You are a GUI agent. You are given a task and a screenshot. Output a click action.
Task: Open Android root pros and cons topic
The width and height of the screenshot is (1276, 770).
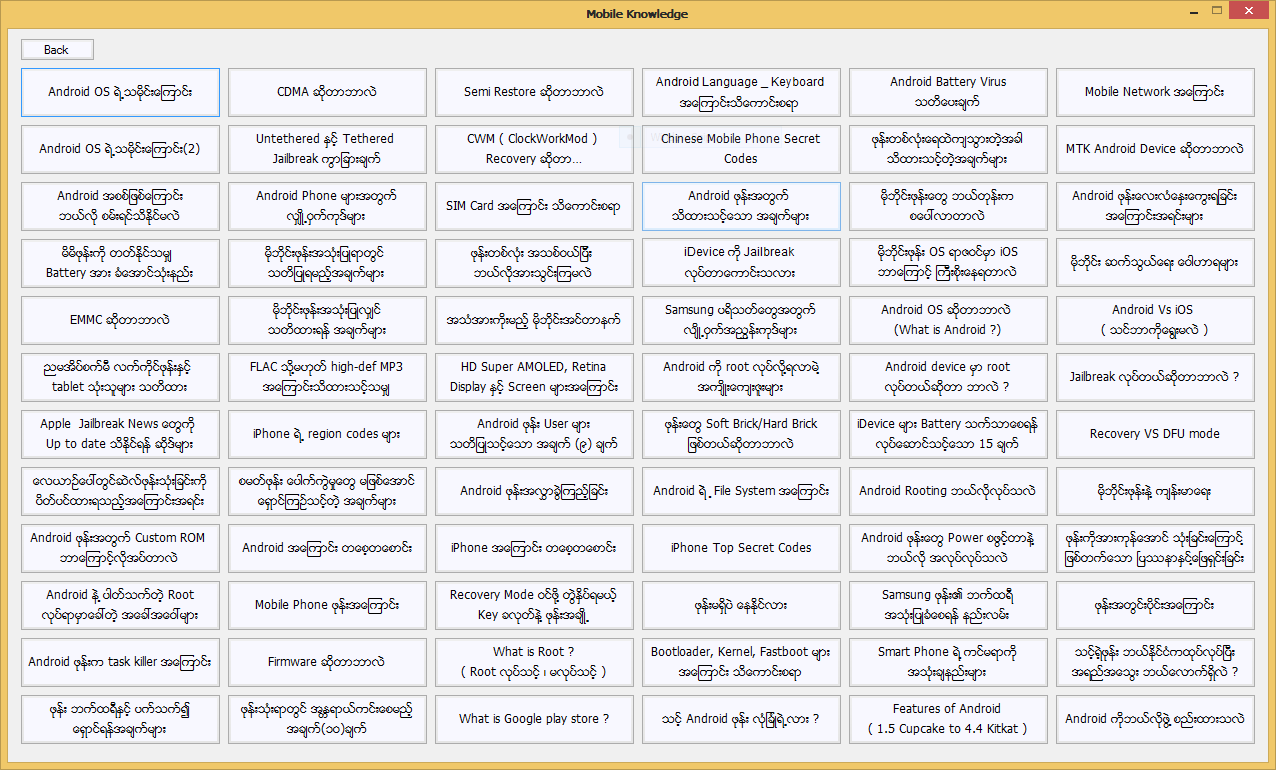pos(741,377)
